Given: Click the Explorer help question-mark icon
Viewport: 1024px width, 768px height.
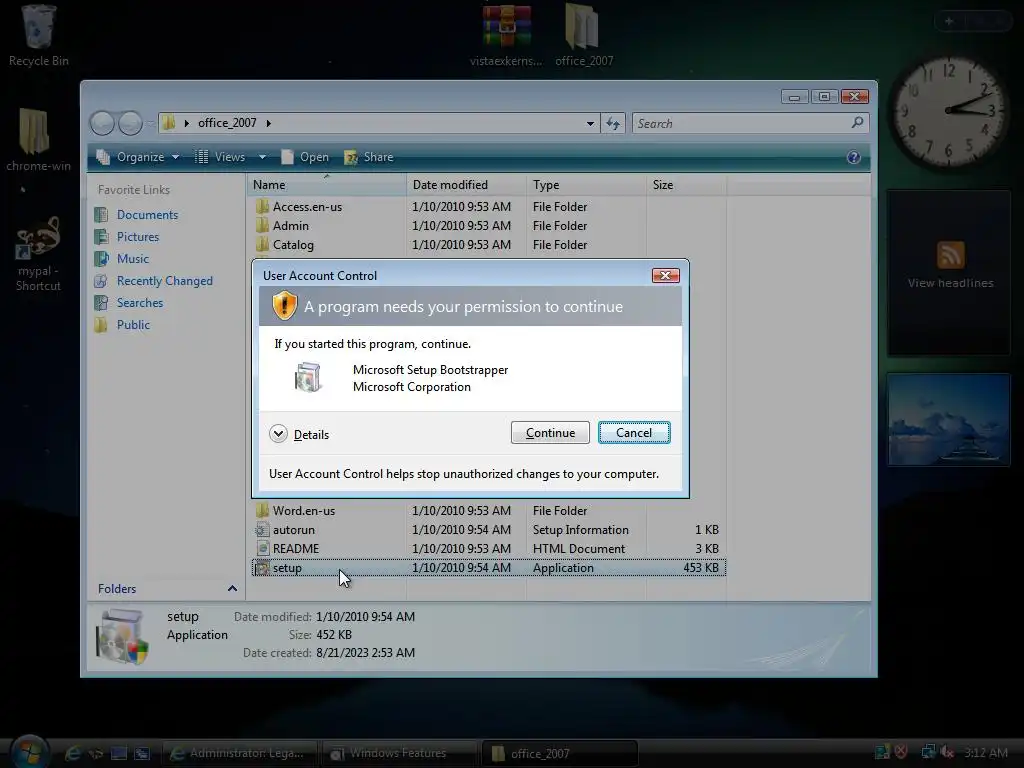Looking at the screenshot, I should tap(853, 157).
